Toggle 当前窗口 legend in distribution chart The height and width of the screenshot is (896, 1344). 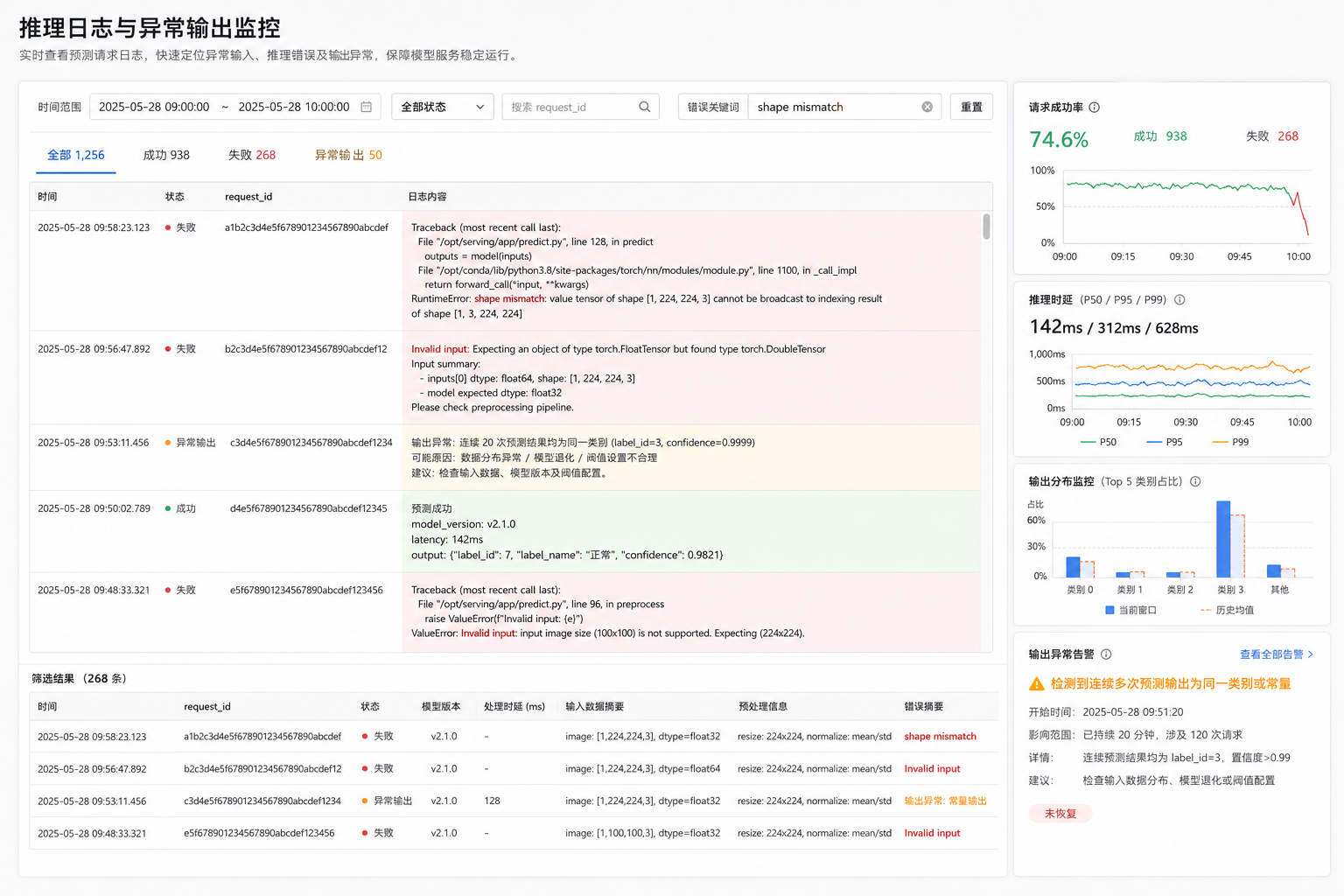(x=1130, y=610)
